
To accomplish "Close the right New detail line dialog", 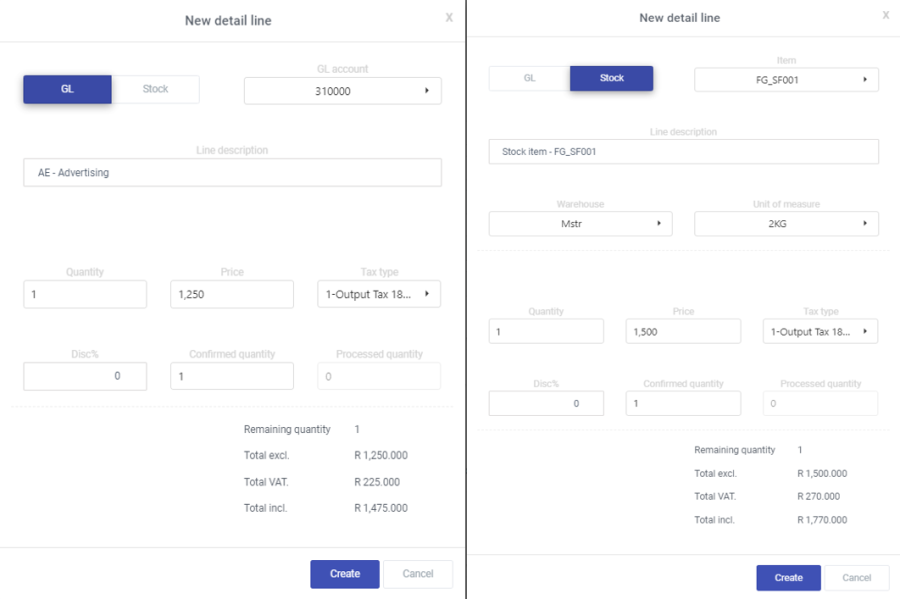I will click(x=885, y=15).
